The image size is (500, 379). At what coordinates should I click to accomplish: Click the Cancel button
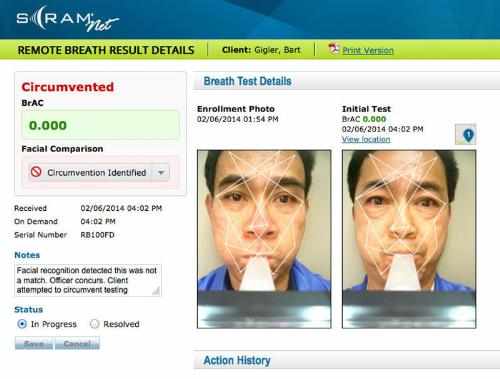77,343
